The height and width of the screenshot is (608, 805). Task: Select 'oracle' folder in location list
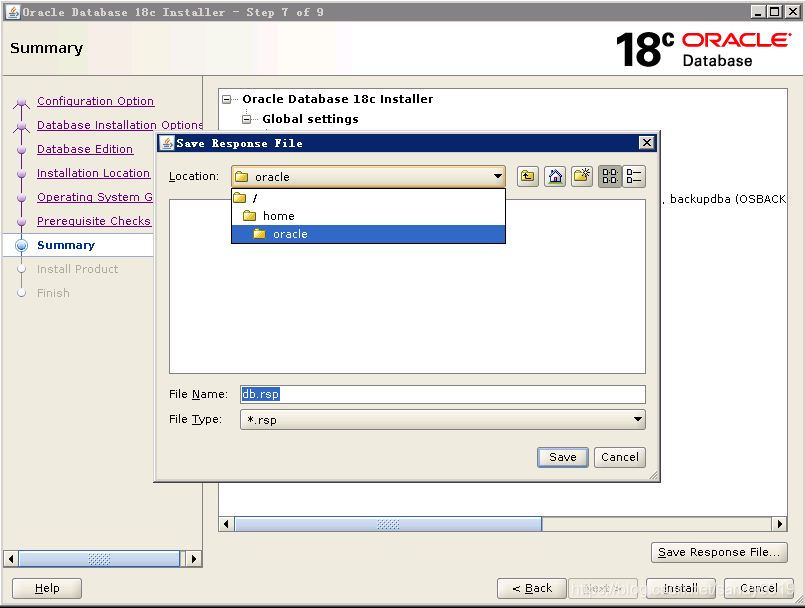(x=368, y=234)
